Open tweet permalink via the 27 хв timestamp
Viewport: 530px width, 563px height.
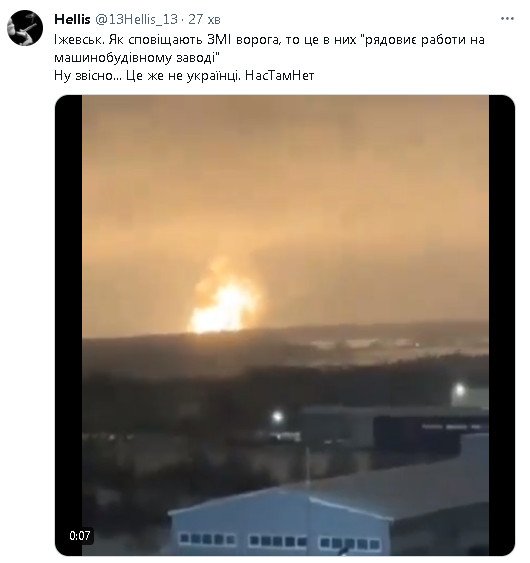(x=204, y=19)
